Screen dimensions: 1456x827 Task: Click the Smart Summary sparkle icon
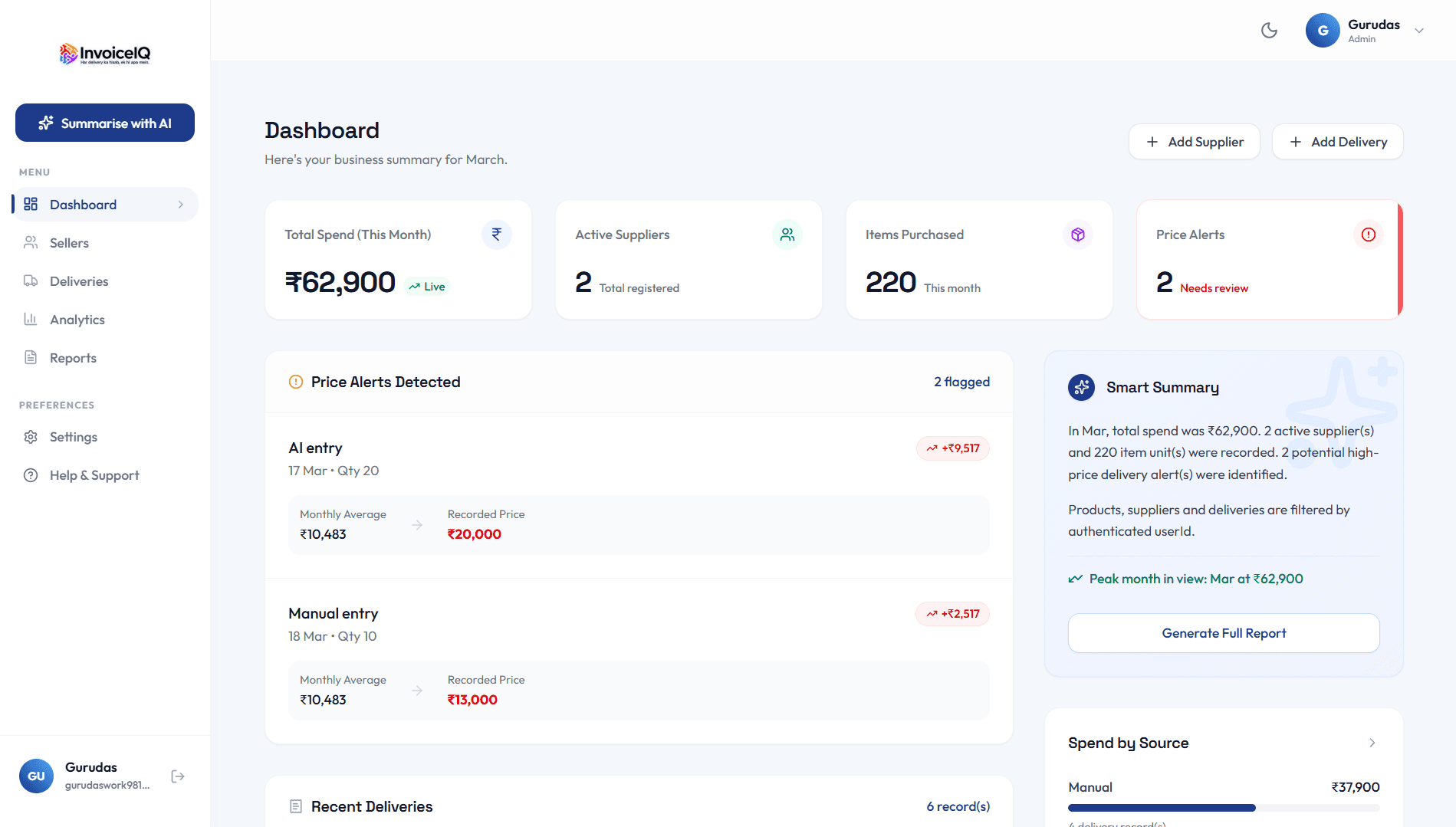click(x=1081, y=388)
